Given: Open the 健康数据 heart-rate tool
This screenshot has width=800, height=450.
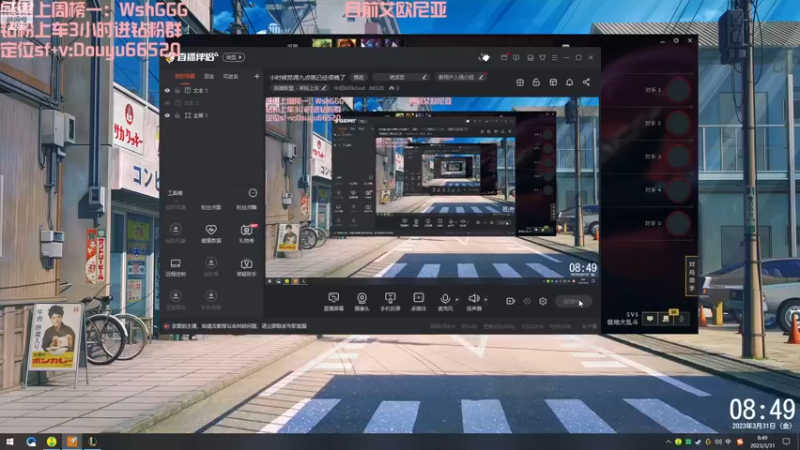Looking at the screenshot, I should tap(211, 233).
